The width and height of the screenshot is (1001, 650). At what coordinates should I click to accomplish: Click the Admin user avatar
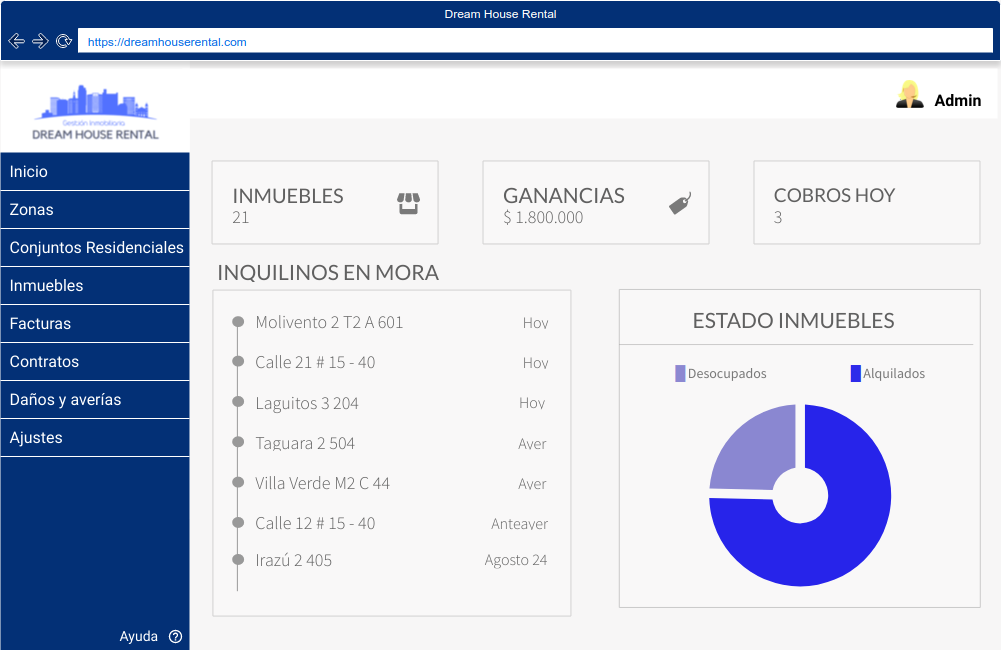[x=909, y=95]
